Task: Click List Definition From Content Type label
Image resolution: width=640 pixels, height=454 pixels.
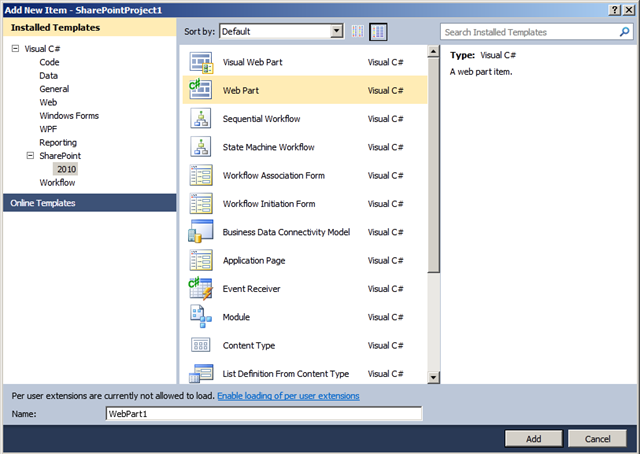Action: pyautogui.click(x=285, y=374)
